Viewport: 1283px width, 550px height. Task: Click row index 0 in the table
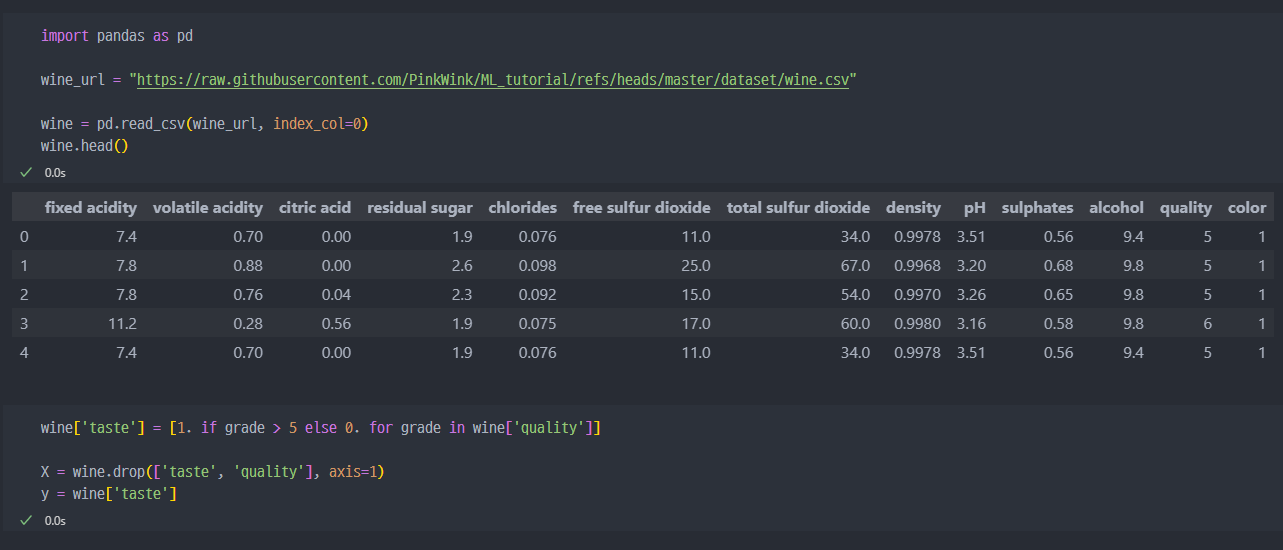24,237
